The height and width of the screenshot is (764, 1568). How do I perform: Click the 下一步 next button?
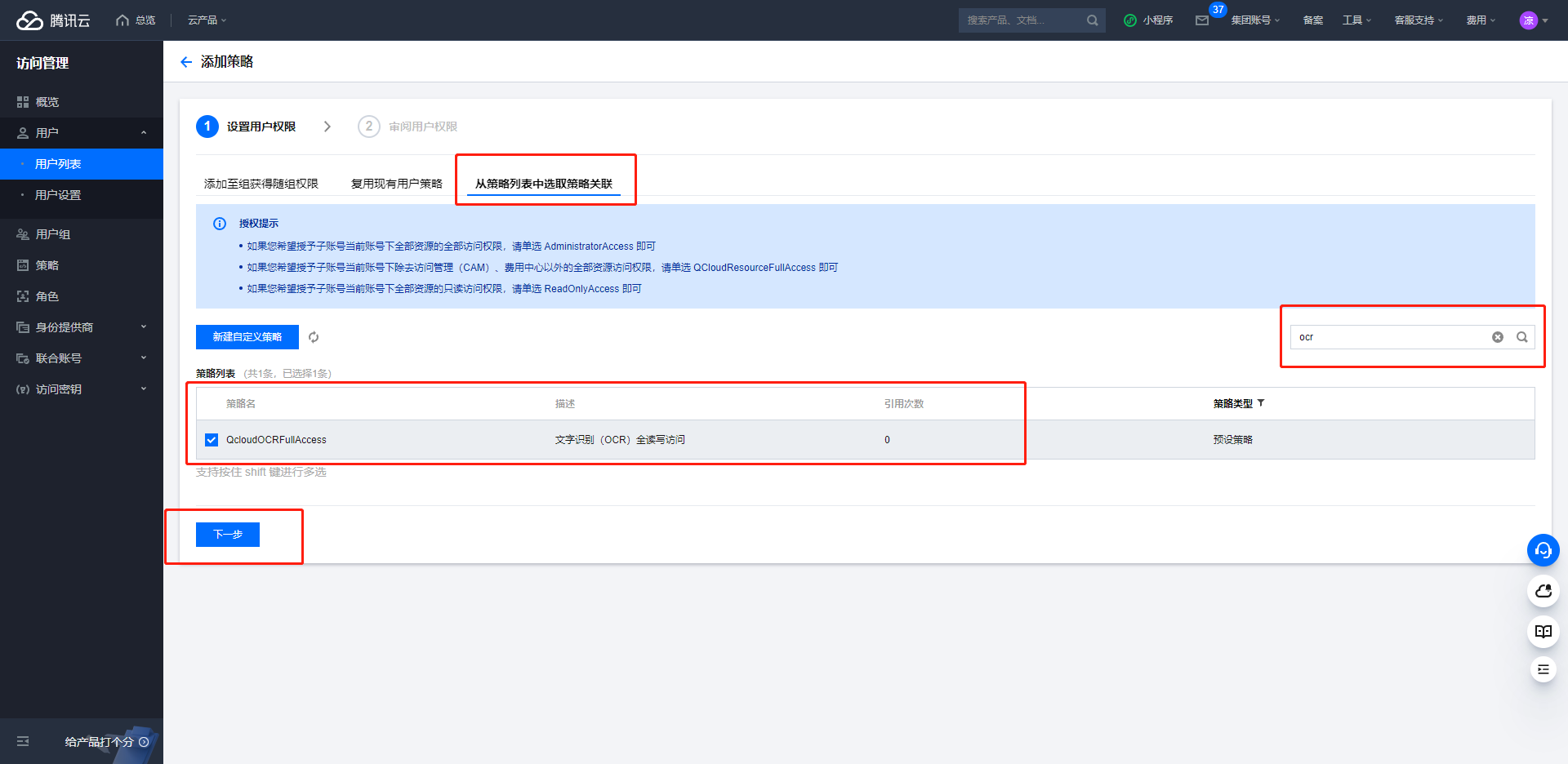[x=228, y=535]
